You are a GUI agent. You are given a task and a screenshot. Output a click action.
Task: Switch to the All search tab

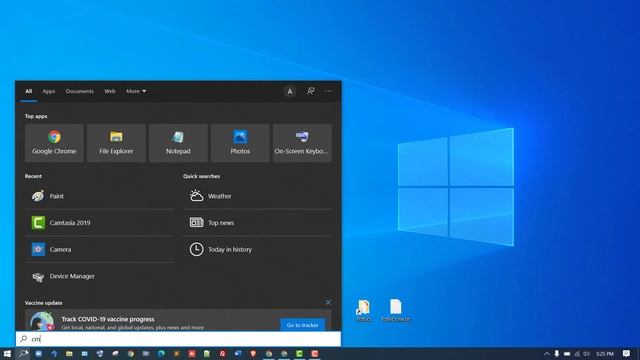[29, 91]
